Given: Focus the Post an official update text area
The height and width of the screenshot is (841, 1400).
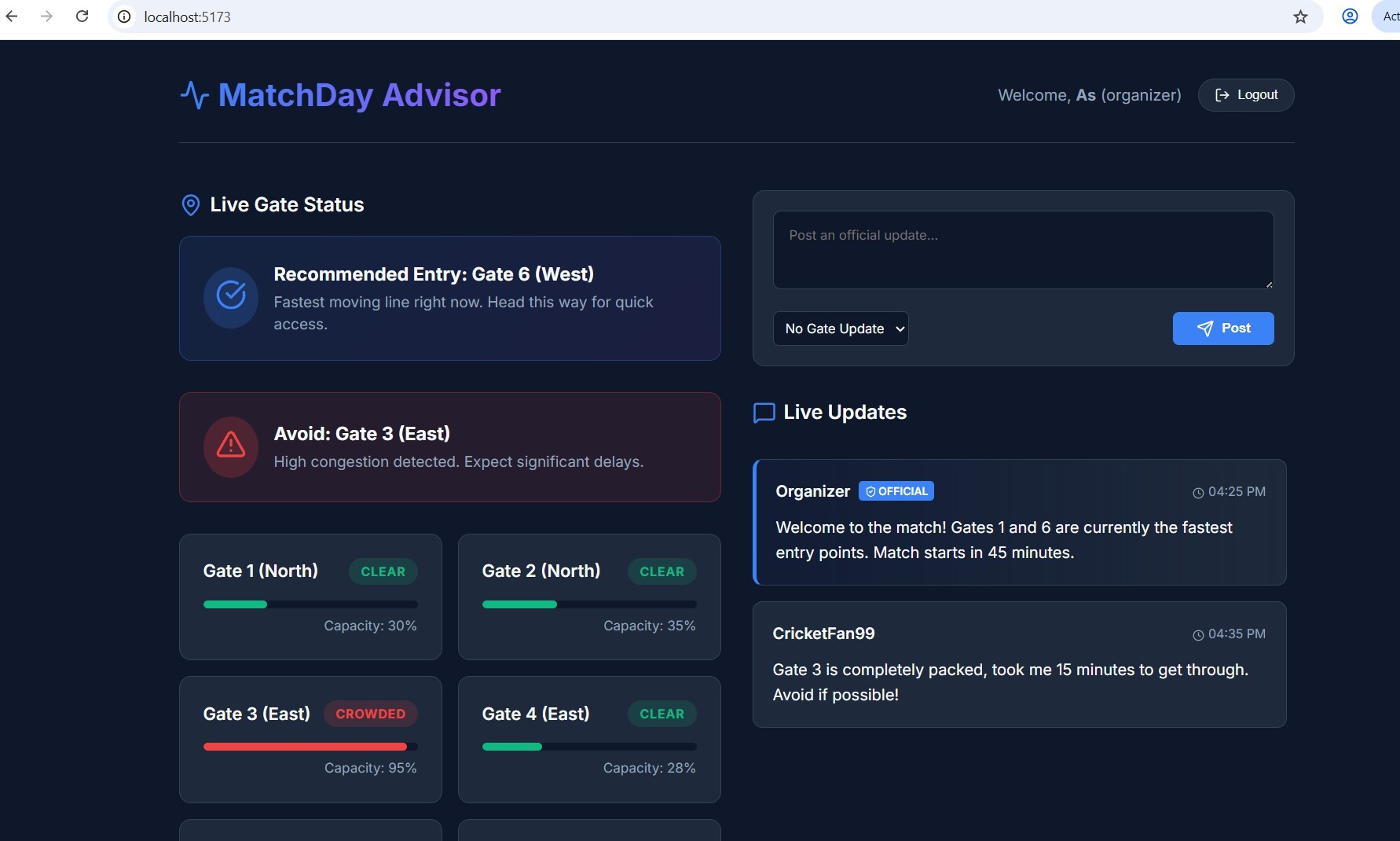Looking at the screenshot, I should click(x=1023, y=250).
